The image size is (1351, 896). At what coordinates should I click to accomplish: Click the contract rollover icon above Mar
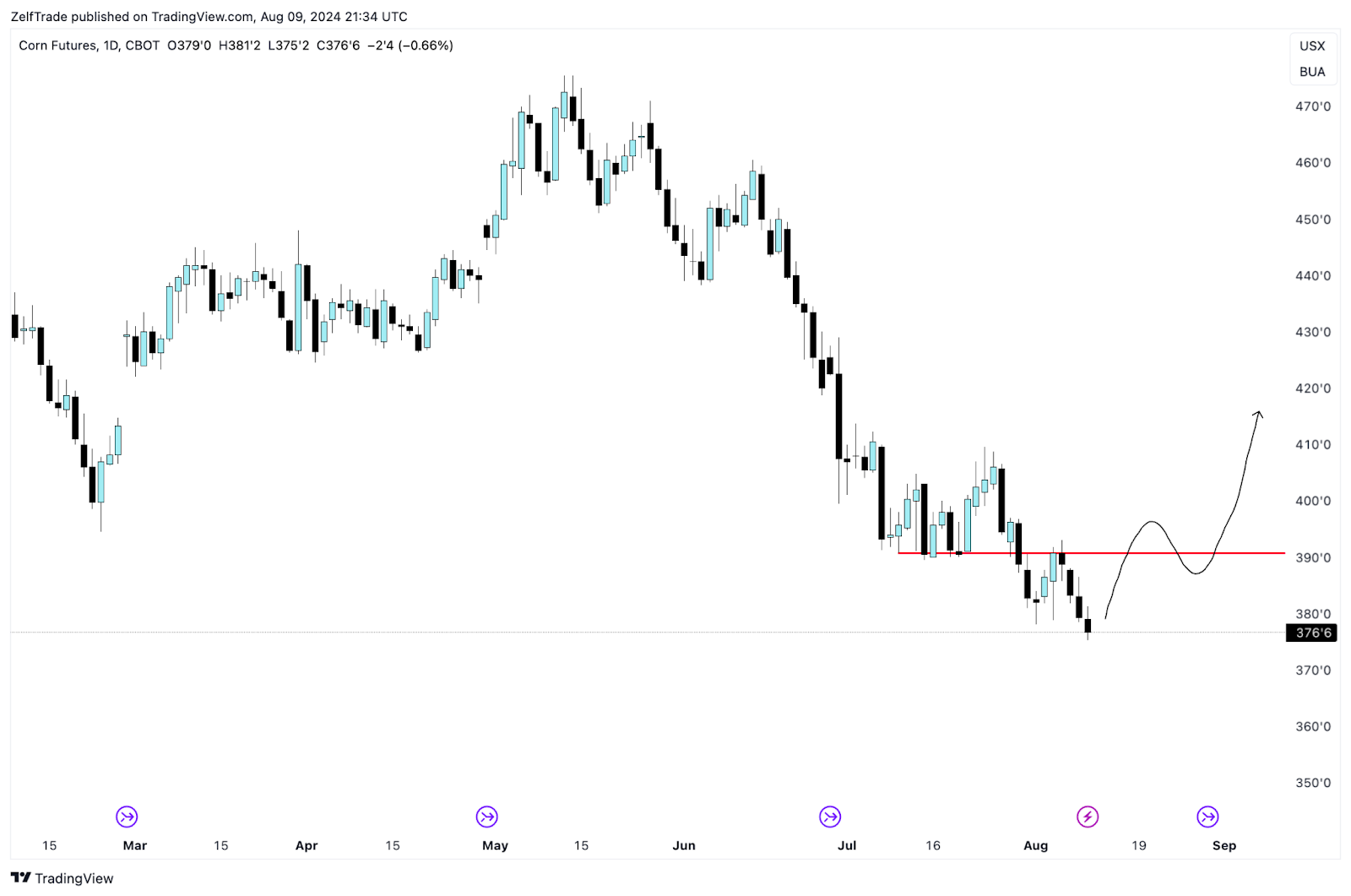(x=127, y=817)
